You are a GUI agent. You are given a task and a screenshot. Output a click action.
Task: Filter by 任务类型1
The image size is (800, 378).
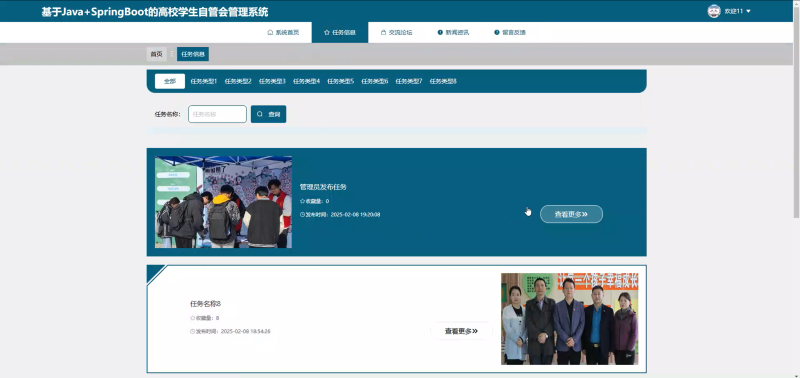pos(204,81)
